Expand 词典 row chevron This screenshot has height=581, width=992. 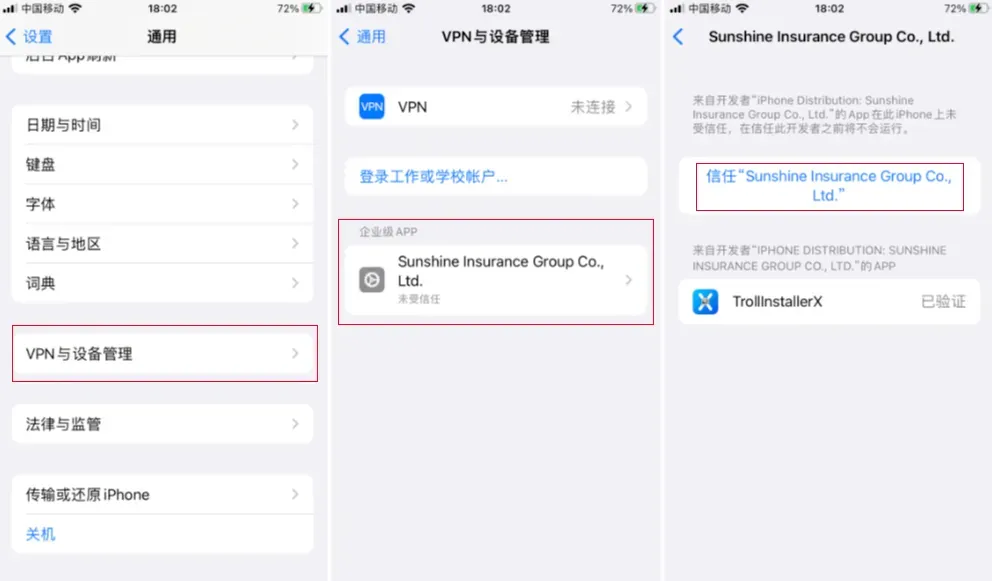click(x=295, y=283)
